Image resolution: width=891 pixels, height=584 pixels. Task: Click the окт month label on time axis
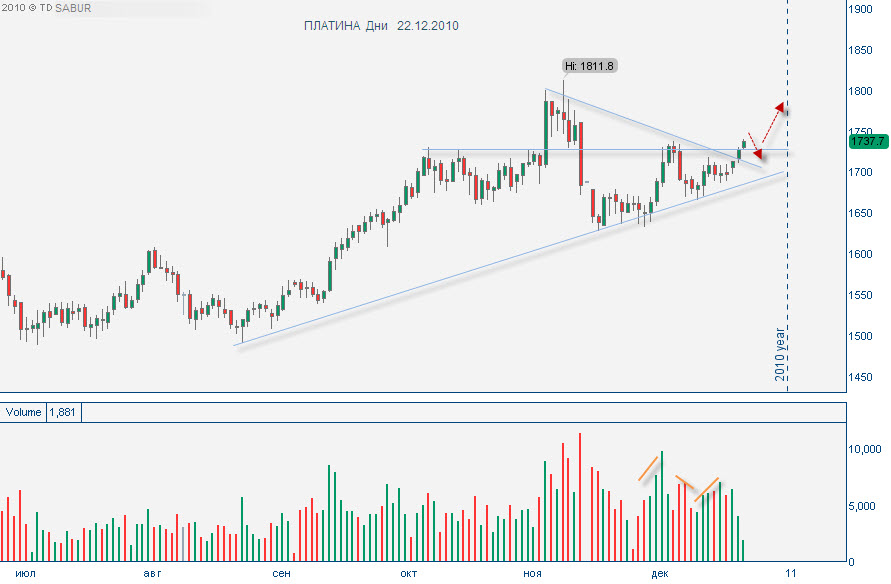click(x=409, y=573)
